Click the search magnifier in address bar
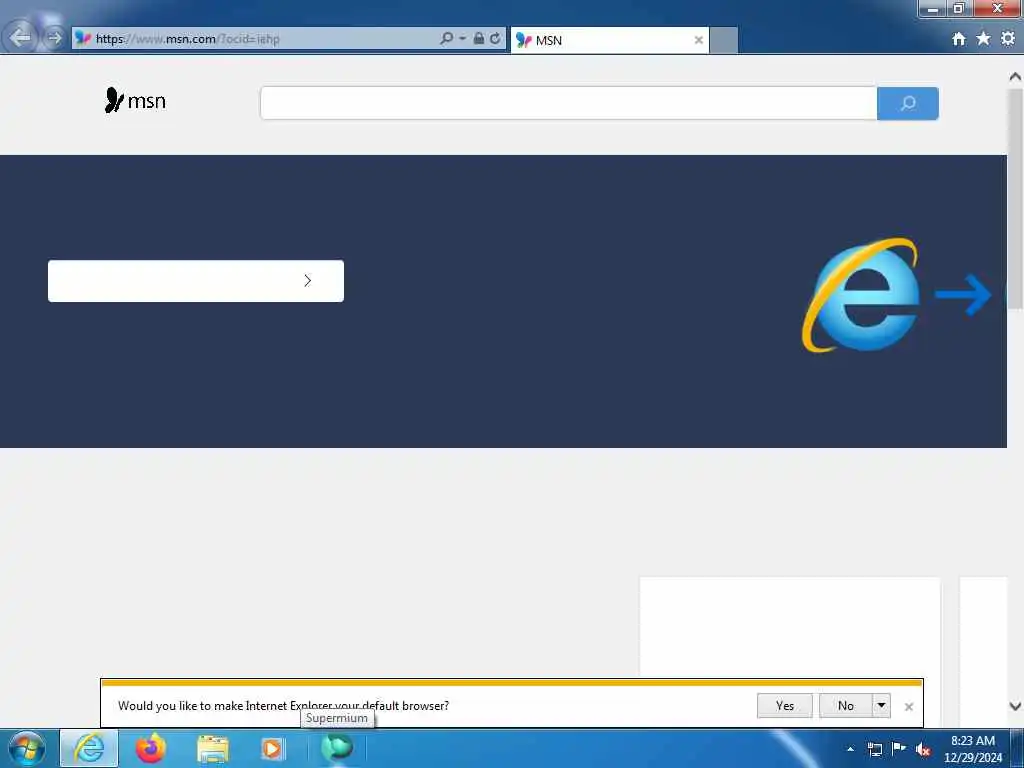This screenshot has height=768, width=1024. 446,39
